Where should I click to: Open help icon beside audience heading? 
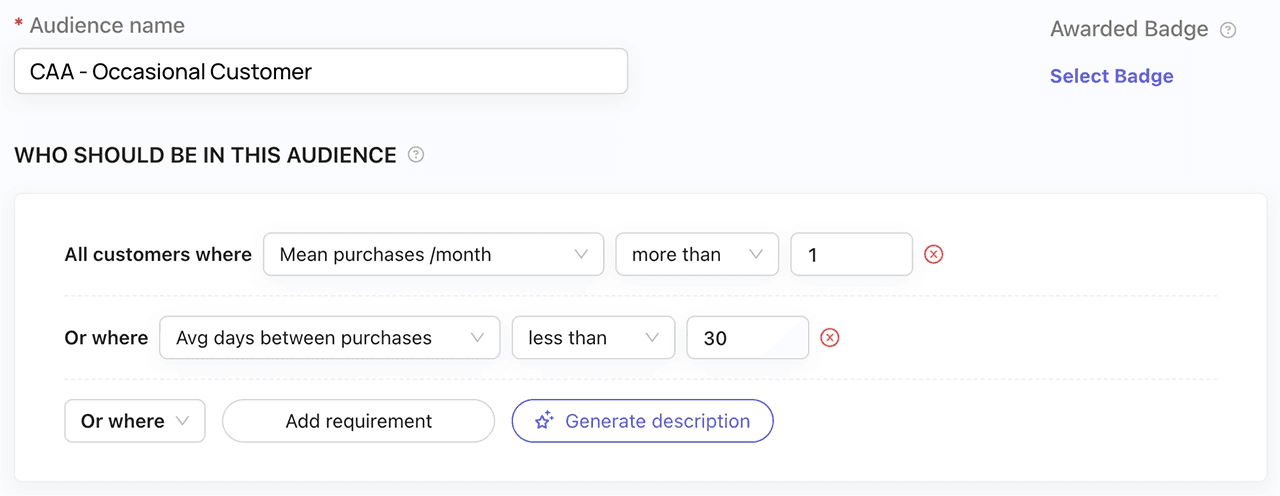pyautogui.click(x=417, y=155)
